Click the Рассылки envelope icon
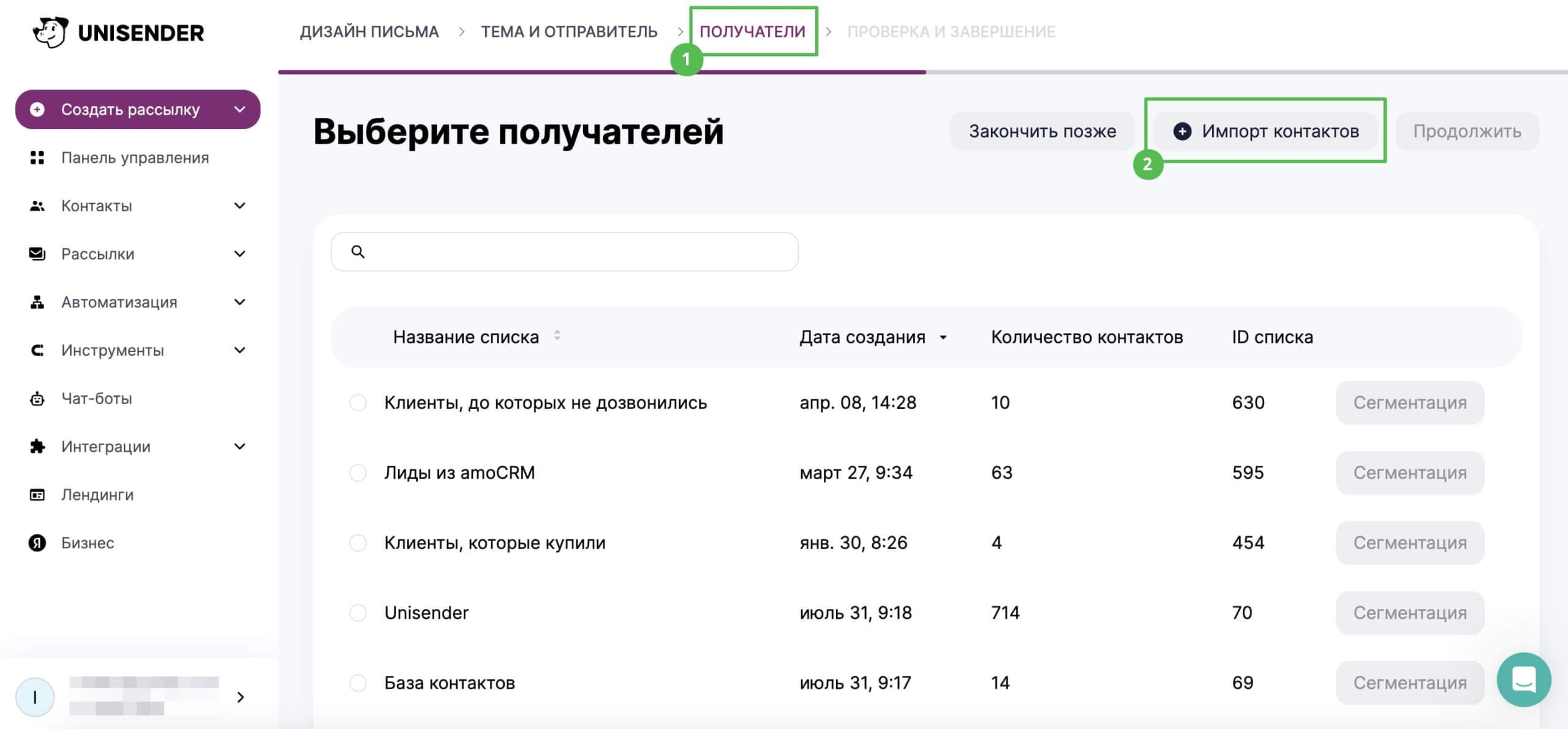The image size is (1568, 729). click(37, 253)
